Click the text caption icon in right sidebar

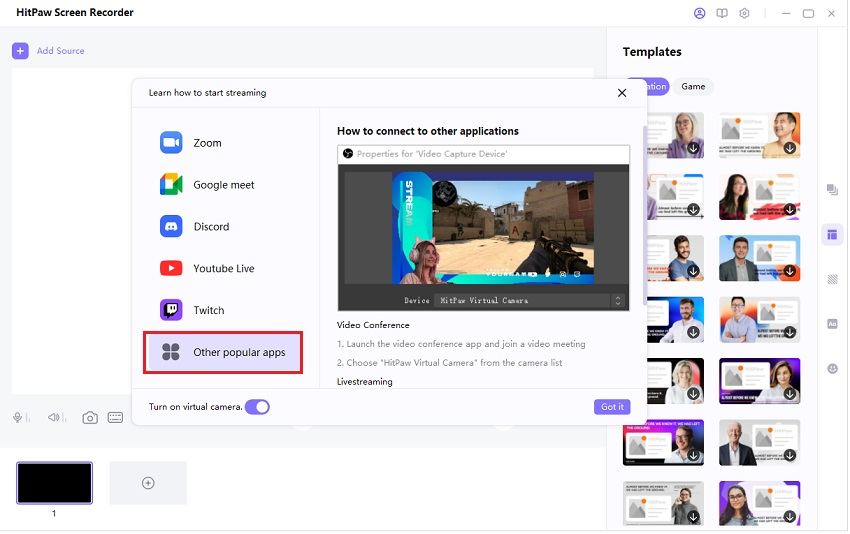click(x=832, y=324)
